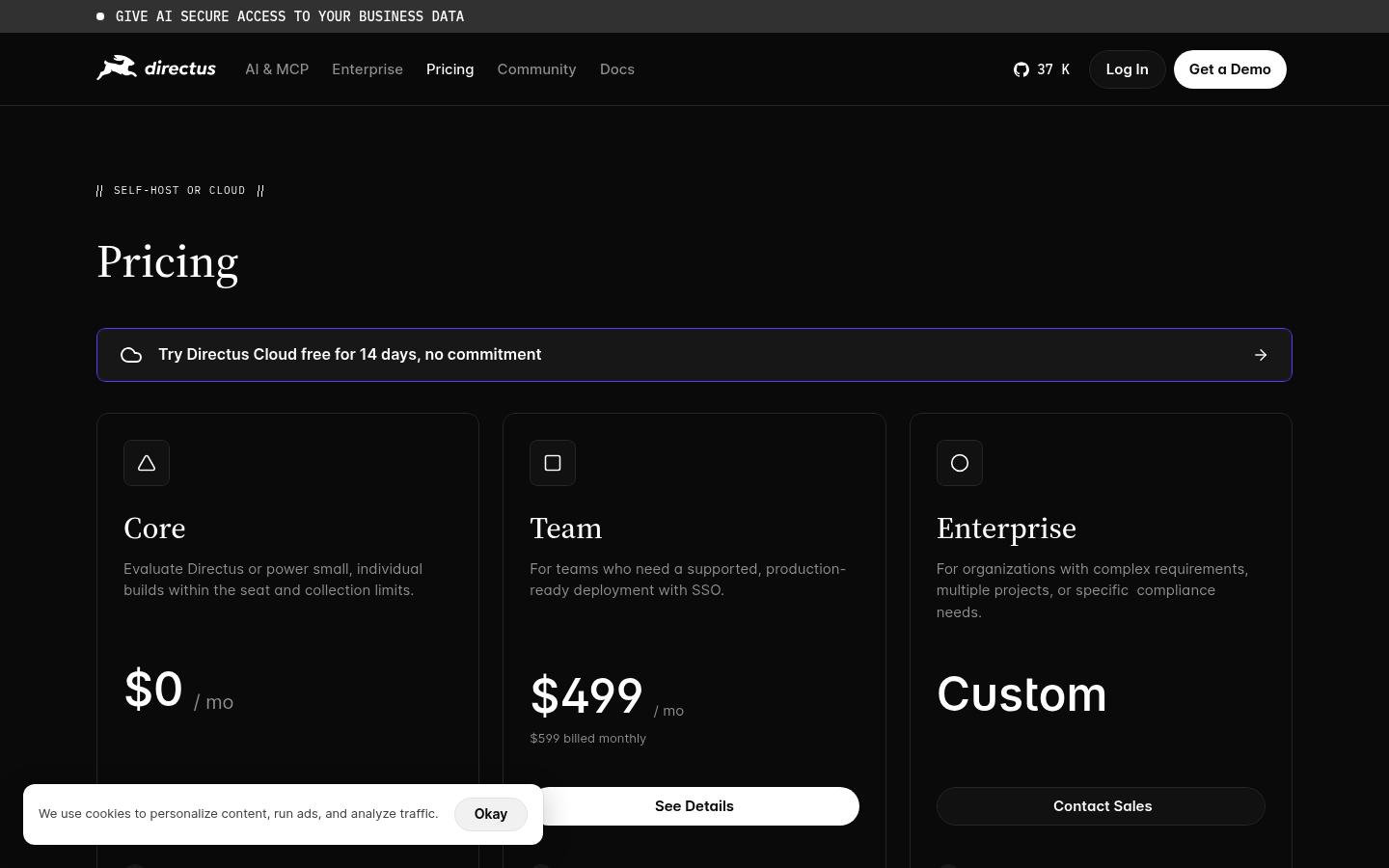Image resolution: width=1389 pixels, height=868 pixels.
Task: Click the Team plan description text
Action: (x=688, y=580)
